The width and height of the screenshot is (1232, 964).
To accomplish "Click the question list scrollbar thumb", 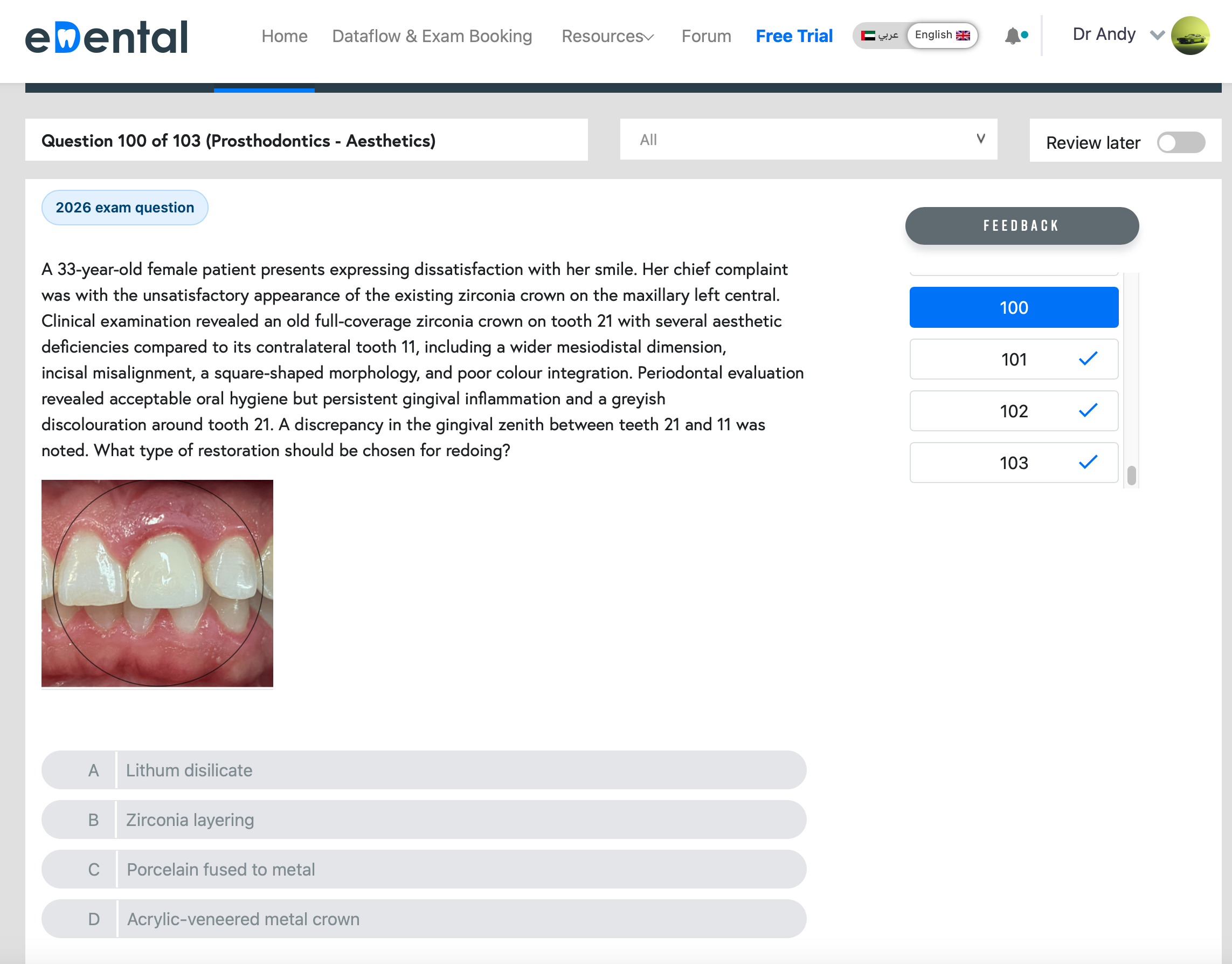I will [1131, 475].
